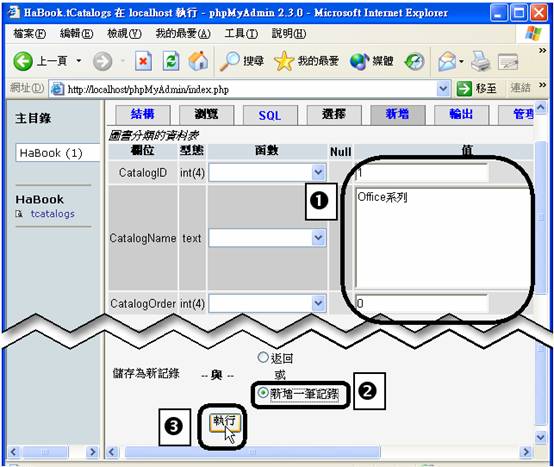Go to the Home page icon

tap(198, 61)
